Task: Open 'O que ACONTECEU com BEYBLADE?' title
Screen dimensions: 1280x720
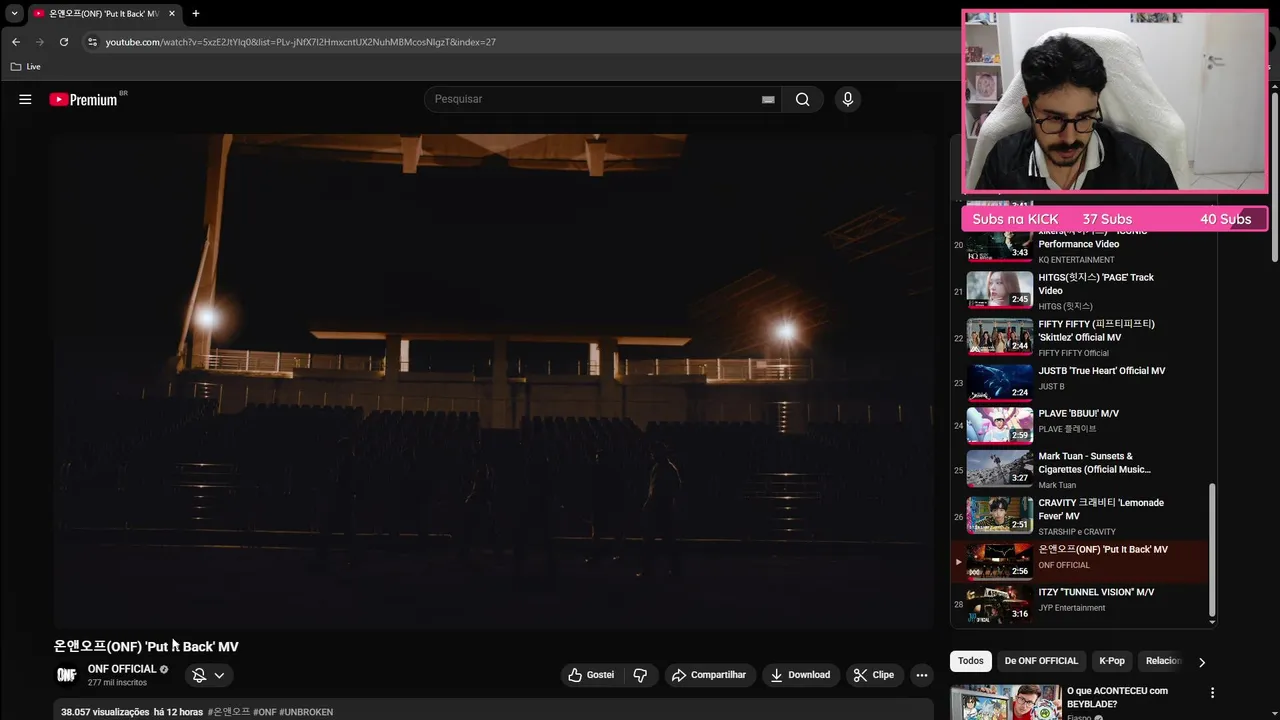Action: [x=1117, y=697]
